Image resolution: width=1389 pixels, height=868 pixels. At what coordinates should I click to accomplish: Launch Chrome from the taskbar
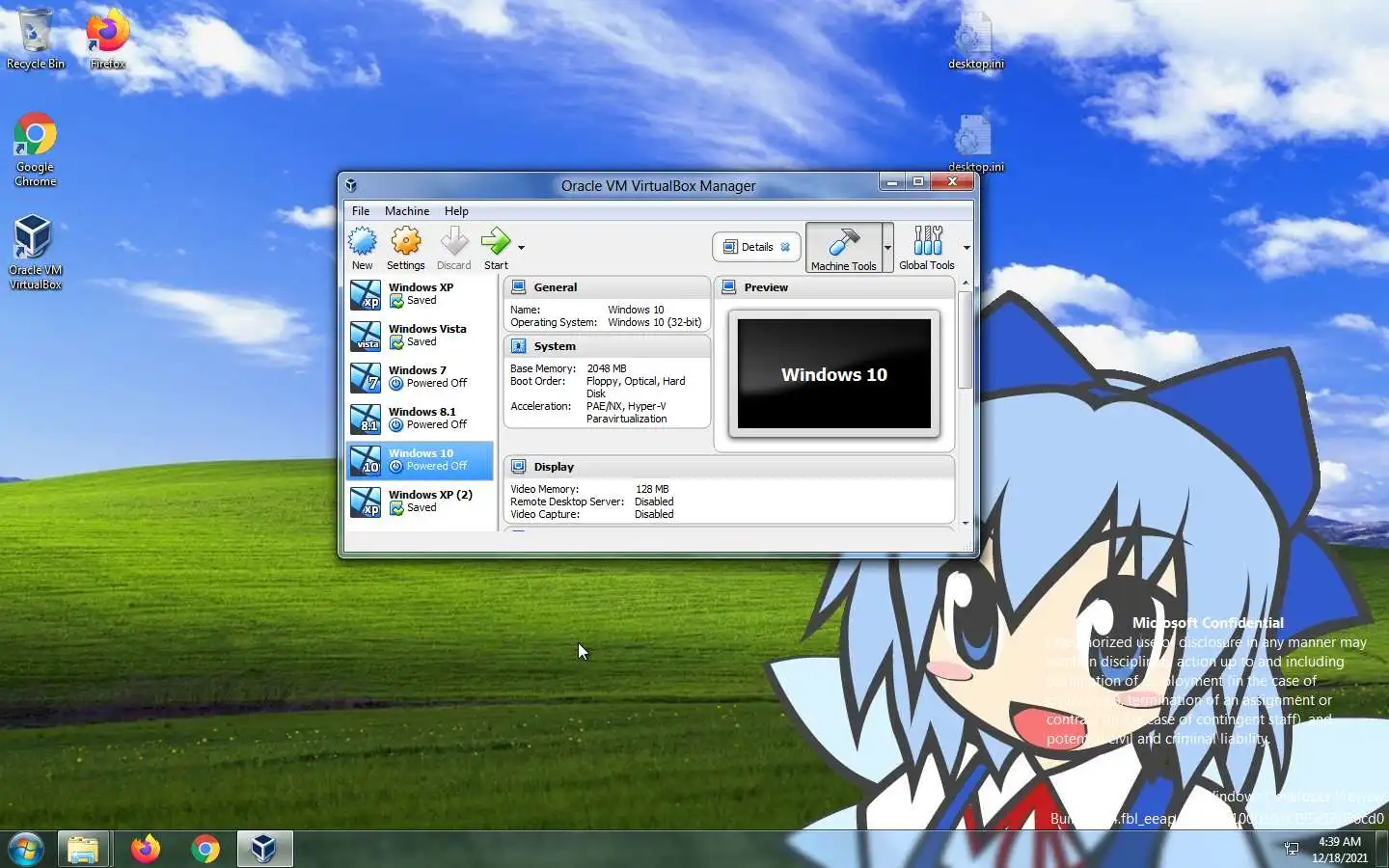204,849
